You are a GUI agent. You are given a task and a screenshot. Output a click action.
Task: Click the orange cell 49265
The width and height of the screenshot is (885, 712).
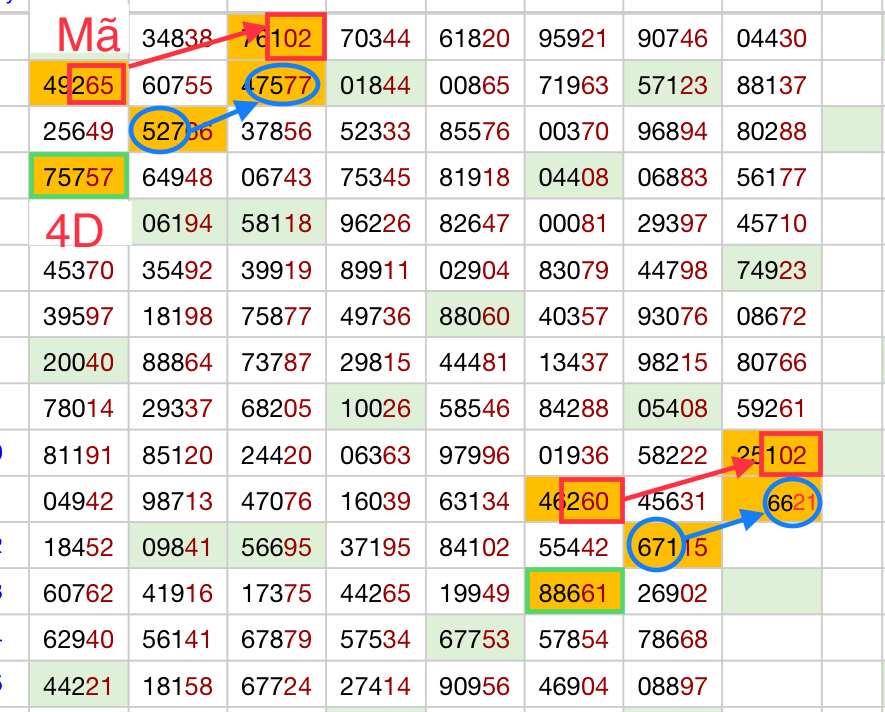pos(78,85)
